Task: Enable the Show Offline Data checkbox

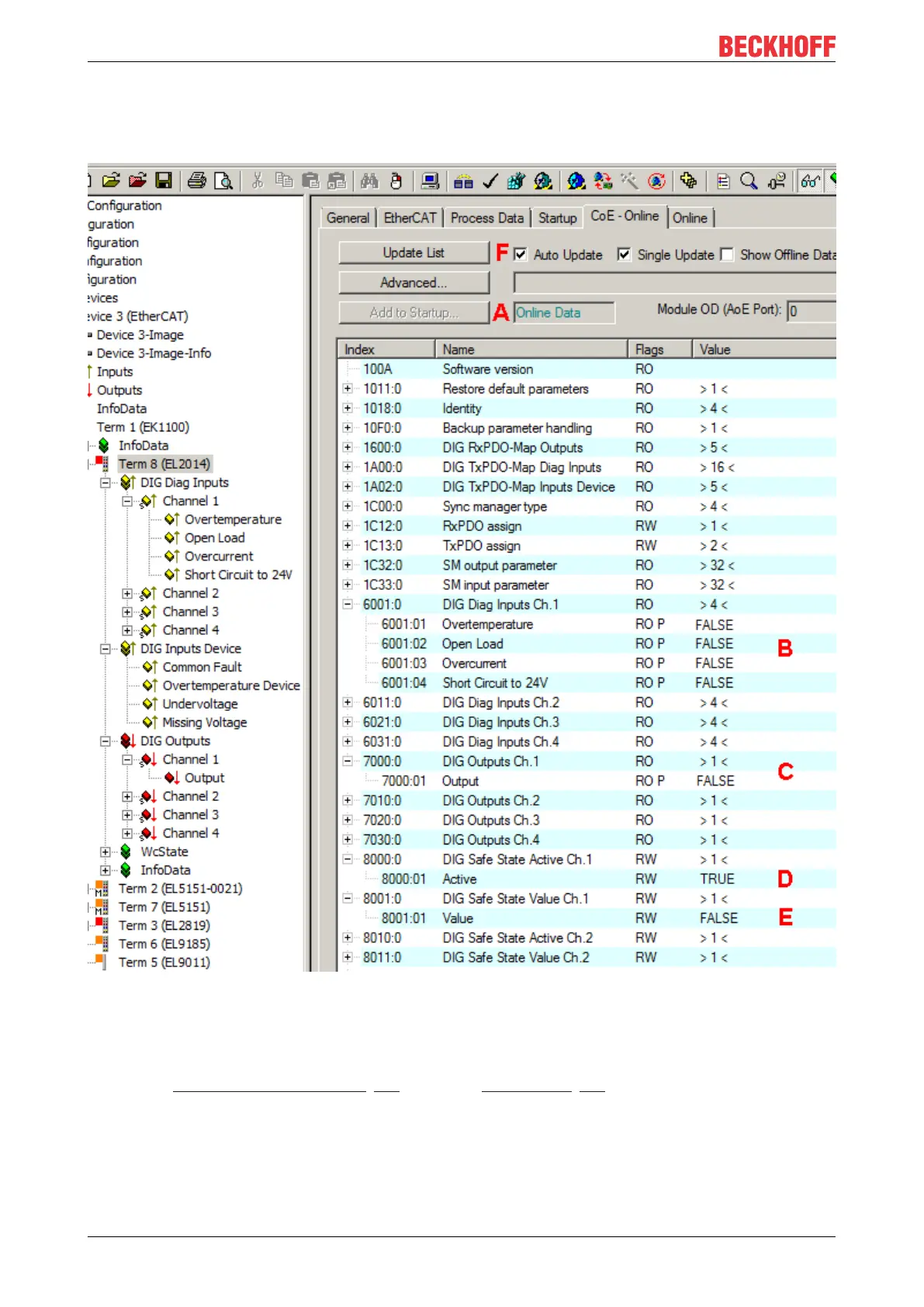Action: click(727, 255)
